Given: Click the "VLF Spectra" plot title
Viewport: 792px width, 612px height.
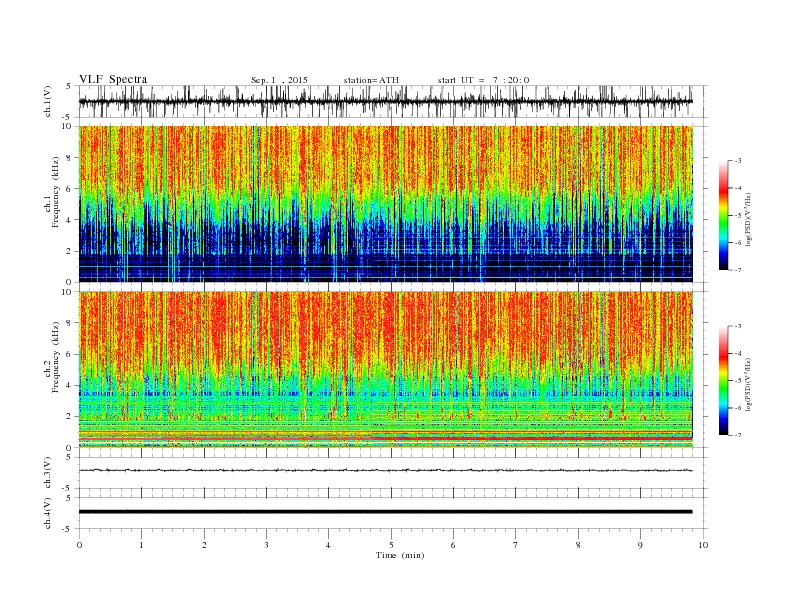Looking at the screenshot, I should (113, 79).
